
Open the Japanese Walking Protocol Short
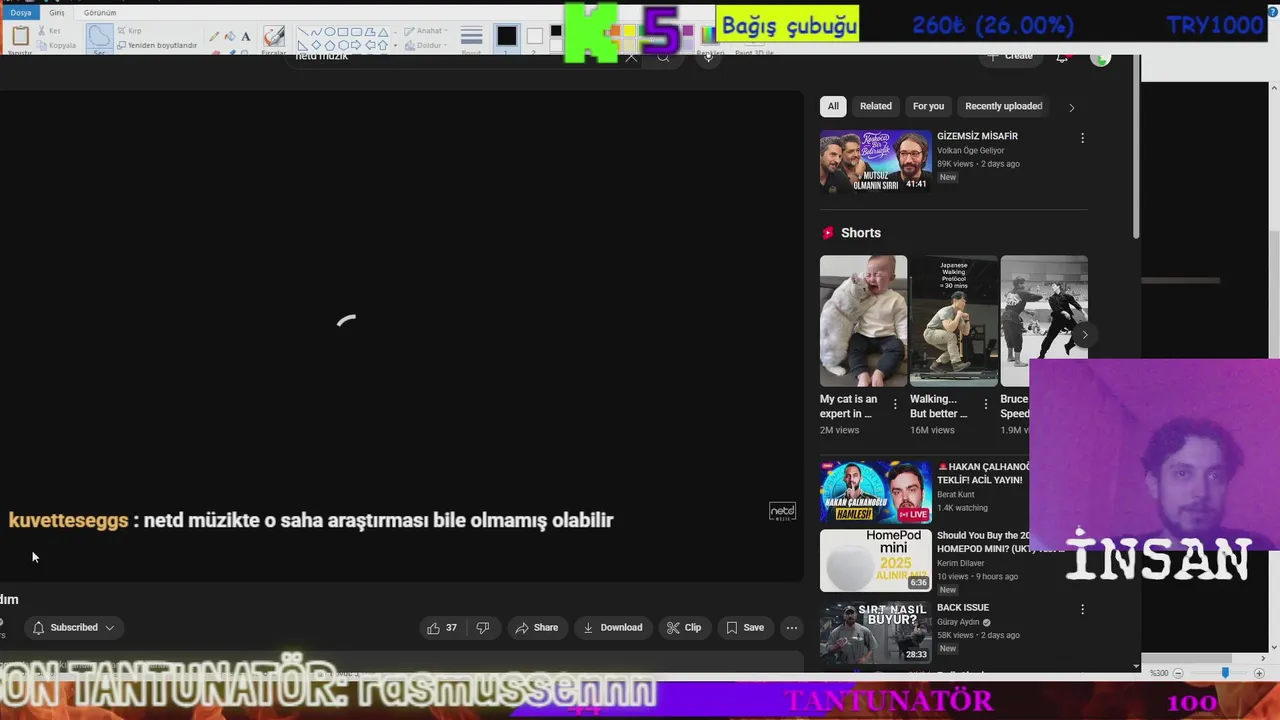coord(953,321)
